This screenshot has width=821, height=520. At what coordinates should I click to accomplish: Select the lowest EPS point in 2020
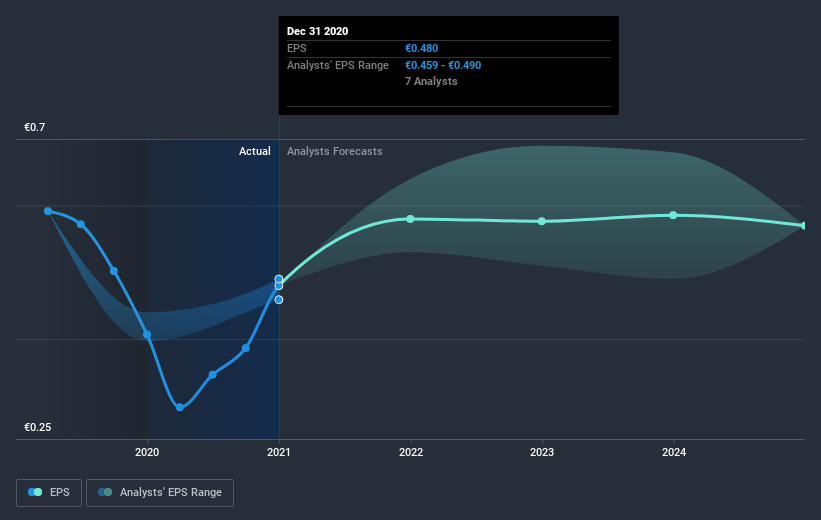[x=180, y=407]
